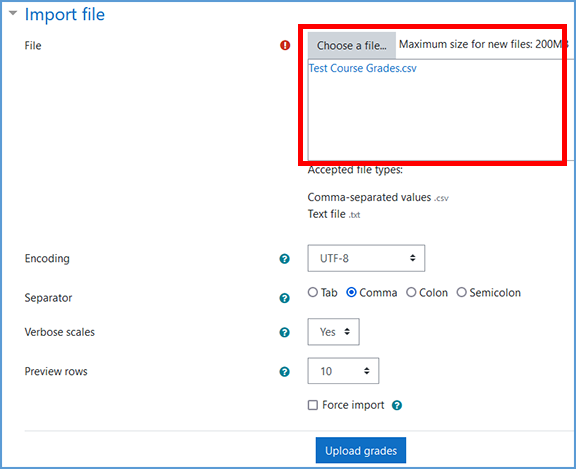Open the Preview rows dropdown showing 10

343,371
